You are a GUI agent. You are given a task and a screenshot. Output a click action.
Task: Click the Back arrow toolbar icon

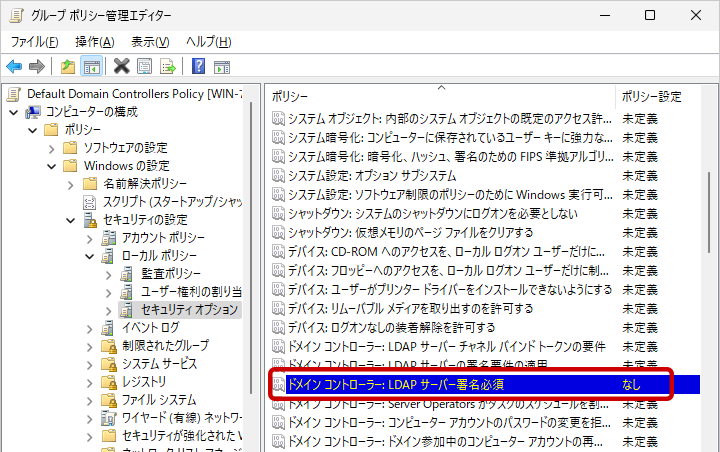coord(14,66)
